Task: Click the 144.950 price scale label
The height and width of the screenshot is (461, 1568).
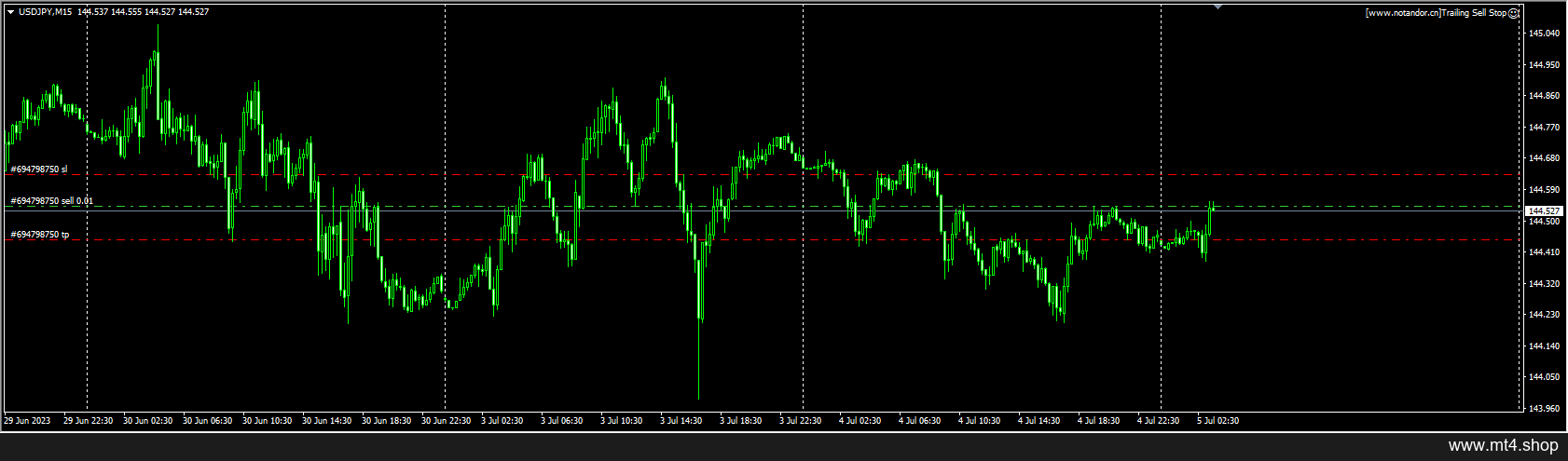Action: click(1544, 65)
